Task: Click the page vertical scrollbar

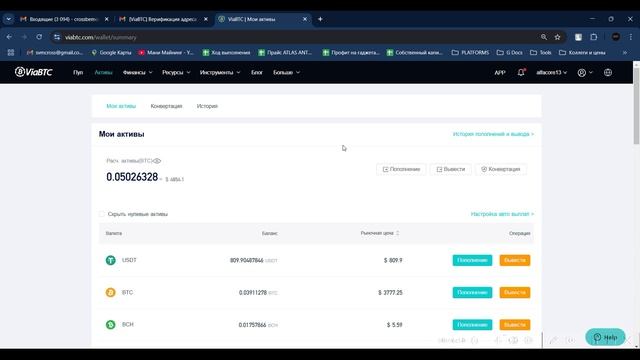Action: 636,106
